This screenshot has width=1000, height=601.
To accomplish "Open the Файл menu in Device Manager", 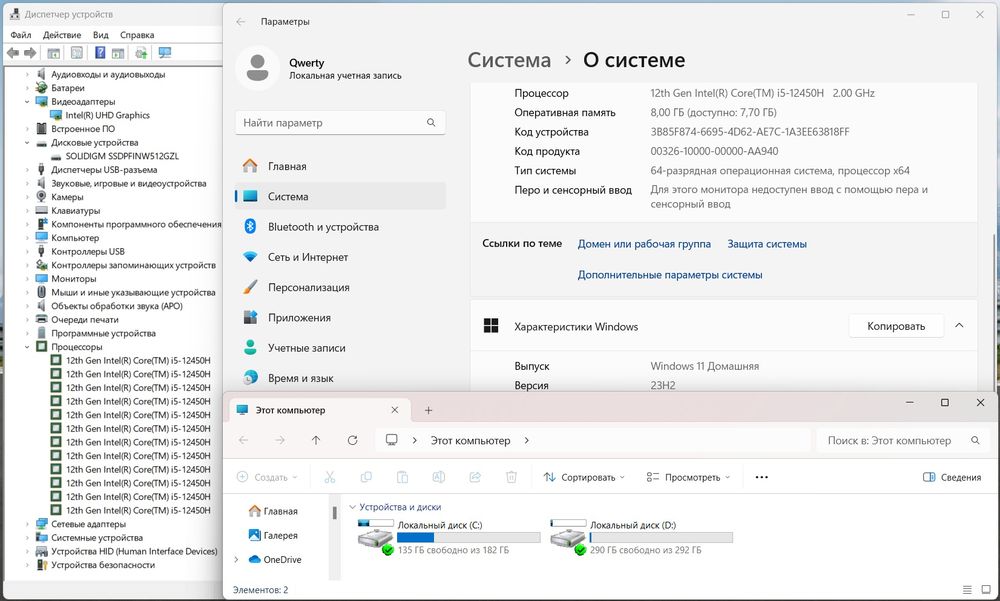I will click(20, 35).
